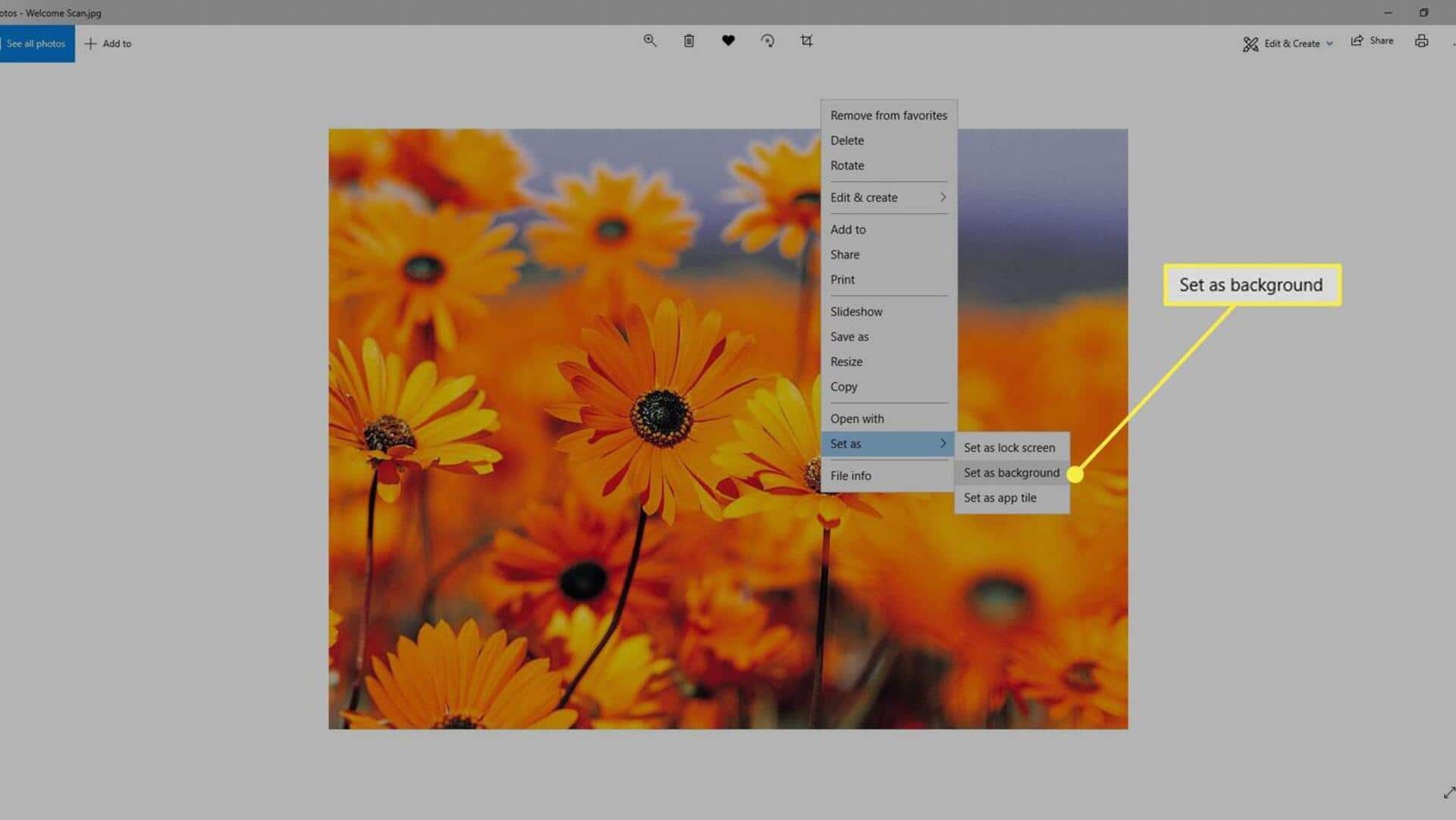Click the Add to plus icon
Image resolution: width=1456 pixels, height=820 pixels.
(x=91, y=43)
